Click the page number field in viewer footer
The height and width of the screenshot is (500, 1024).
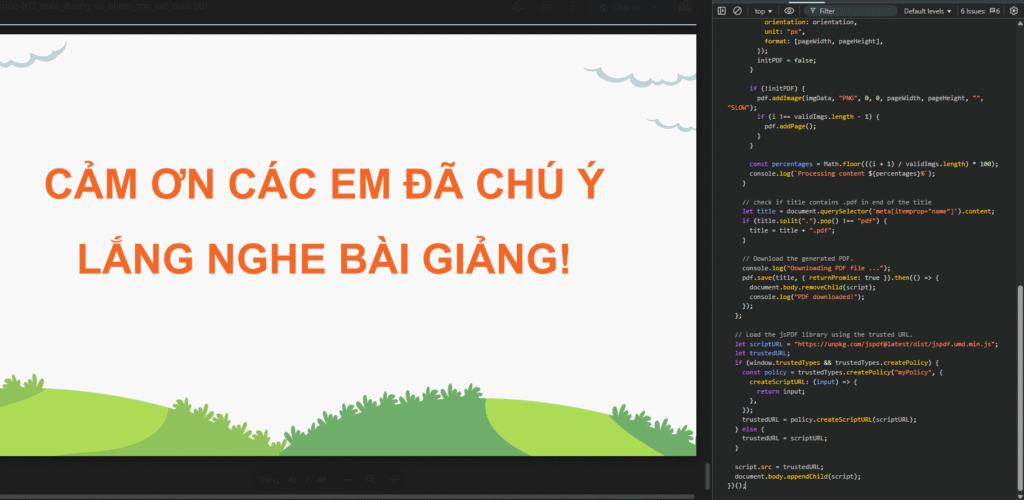coord(292,480)
